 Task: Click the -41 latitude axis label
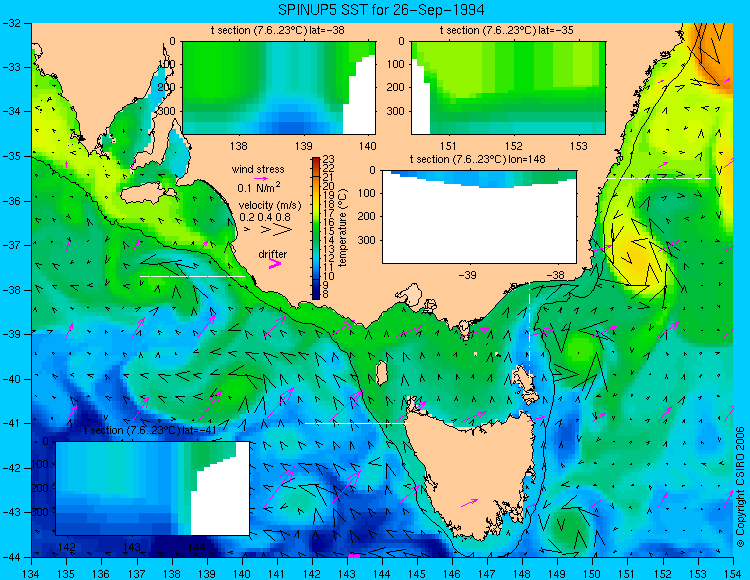click(x=11, y=424)
